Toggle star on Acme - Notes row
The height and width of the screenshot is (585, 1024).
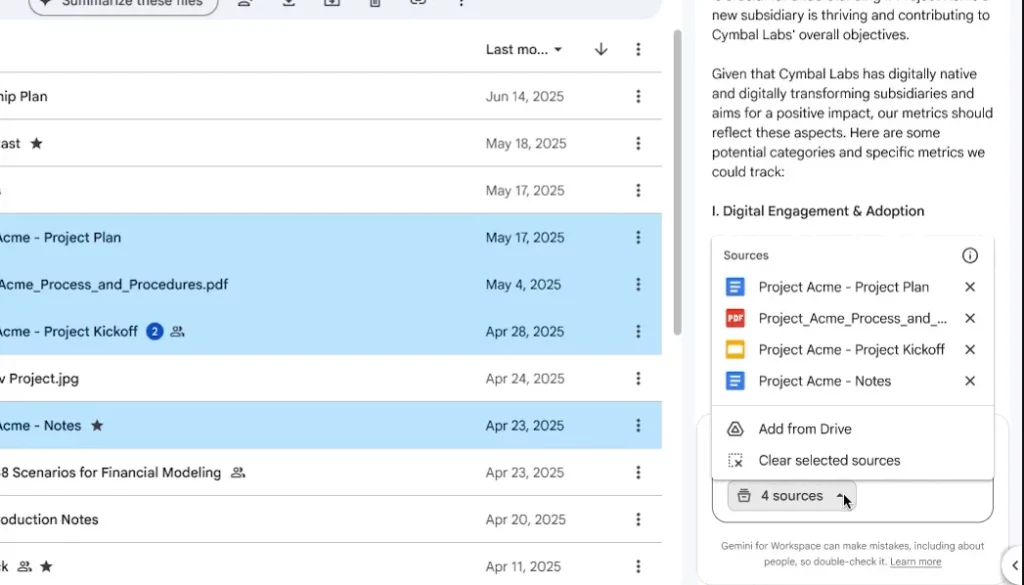coord(97,426)
